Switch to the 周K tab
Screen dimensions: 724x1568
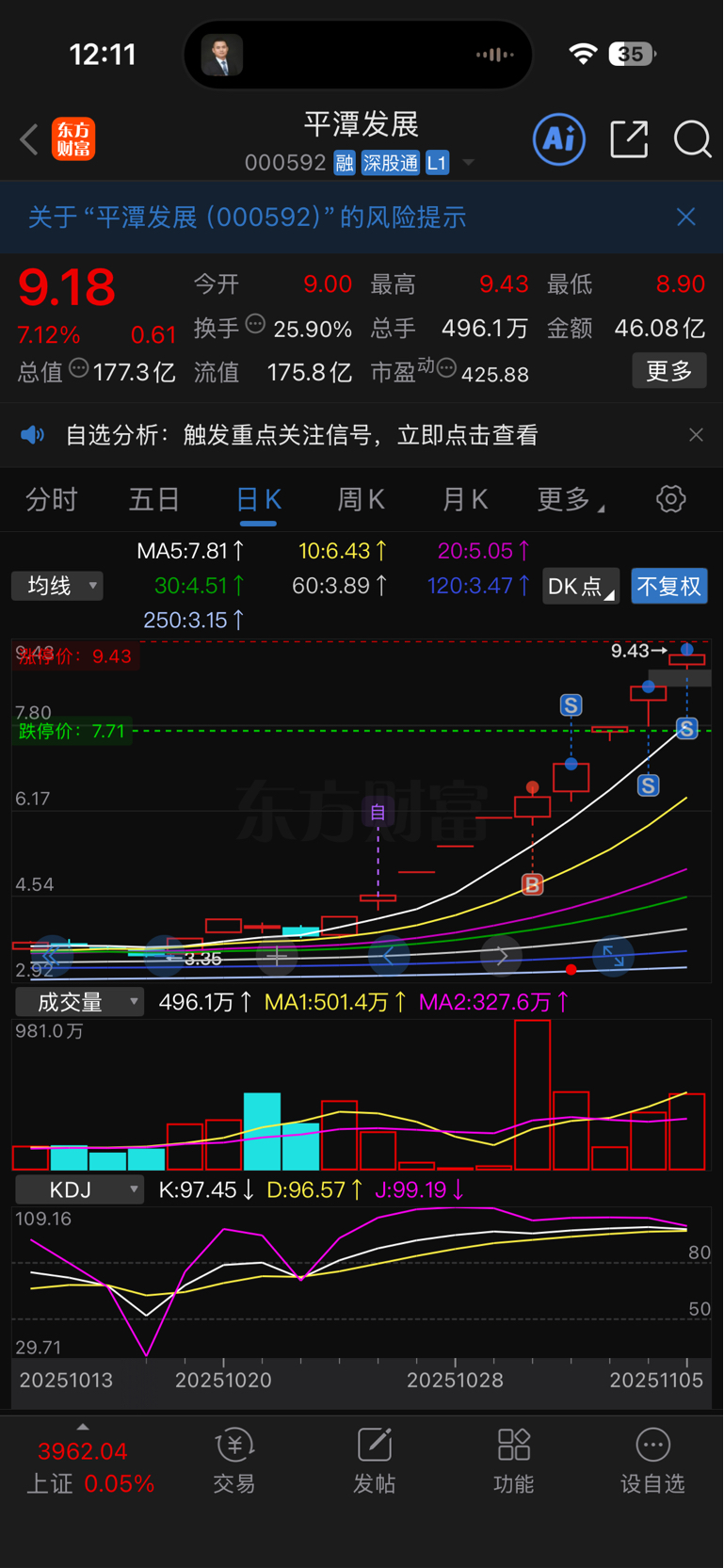(362, 499)
